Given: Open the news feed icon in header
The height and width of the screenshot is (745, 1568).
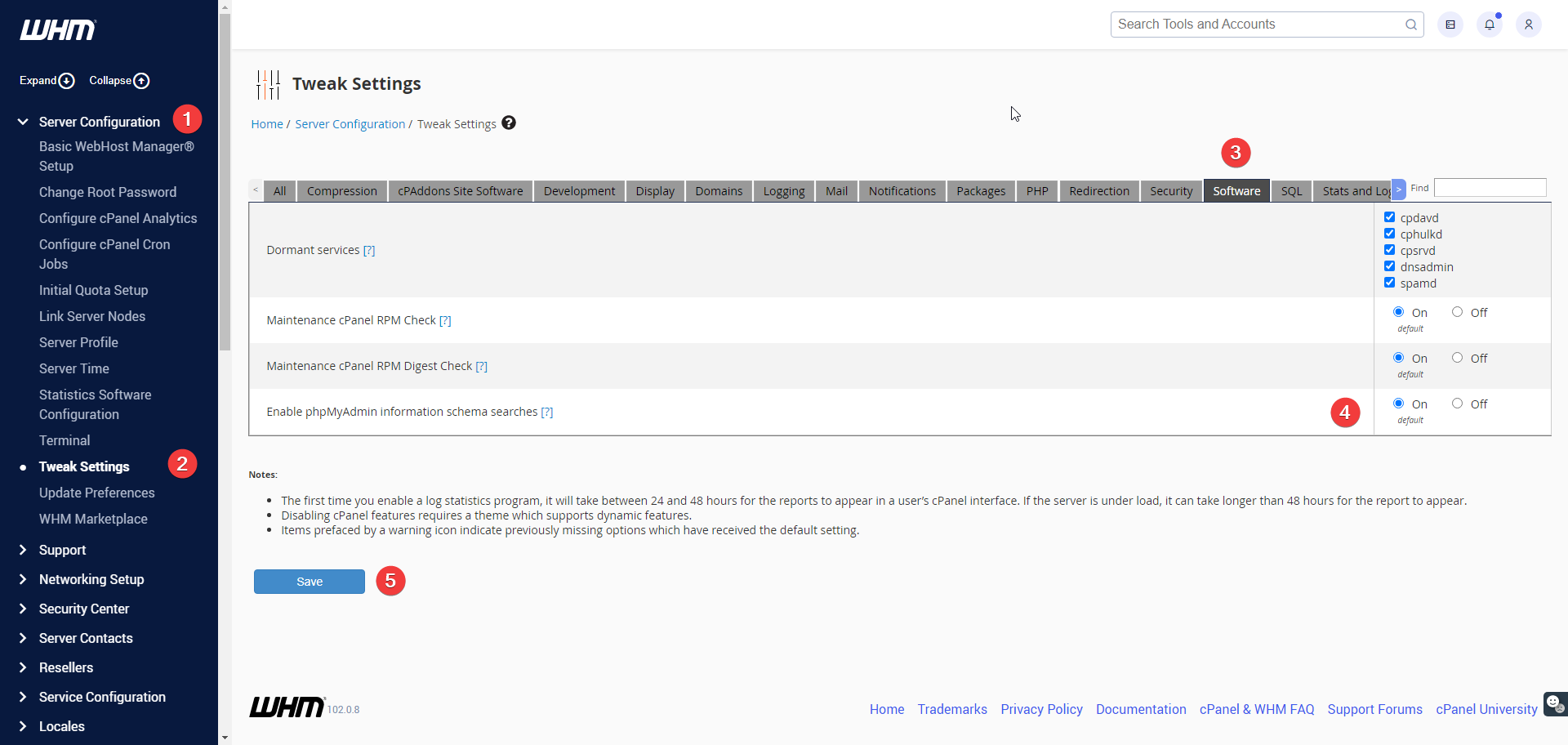Looking at the screenshot, I should (1450, 25).
